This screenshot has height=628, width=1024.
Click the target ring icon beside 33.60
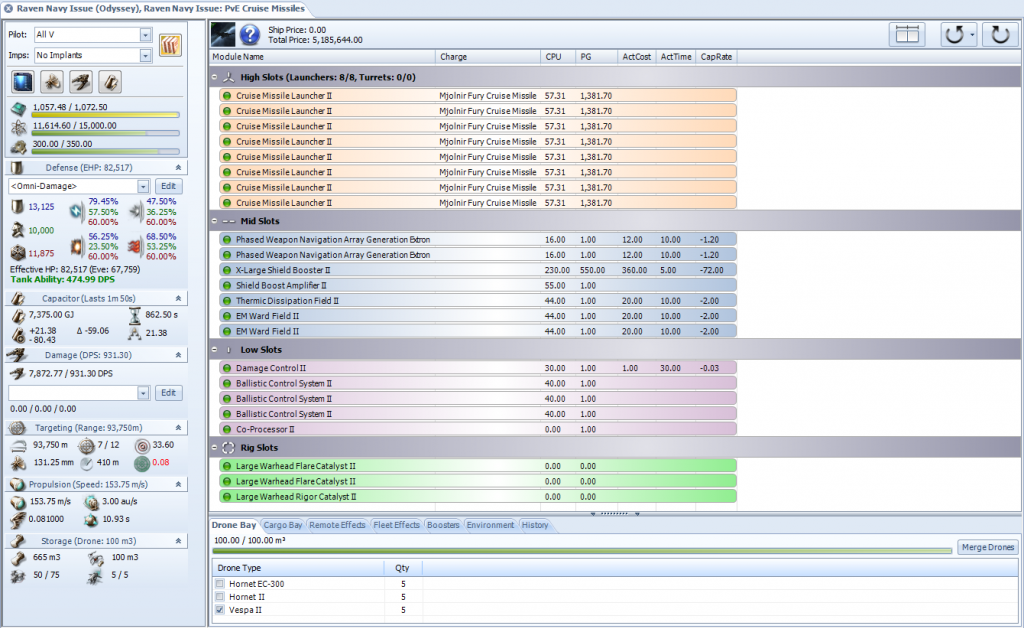click(x=142, y=446)
